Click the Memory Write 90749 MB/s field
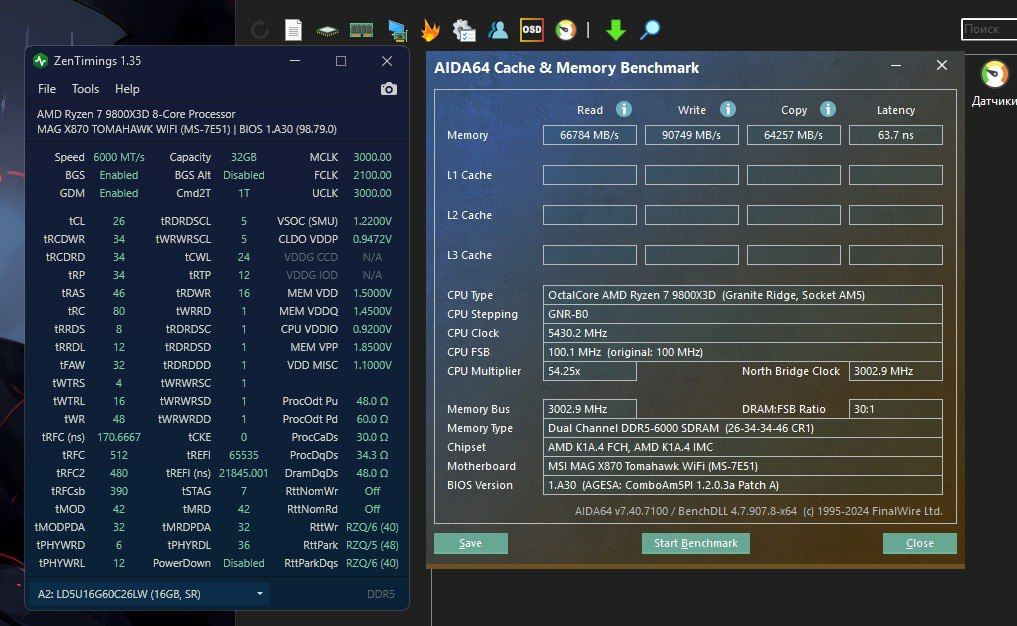This screenshot has width=1017, height=626. (x=691, y=135)
